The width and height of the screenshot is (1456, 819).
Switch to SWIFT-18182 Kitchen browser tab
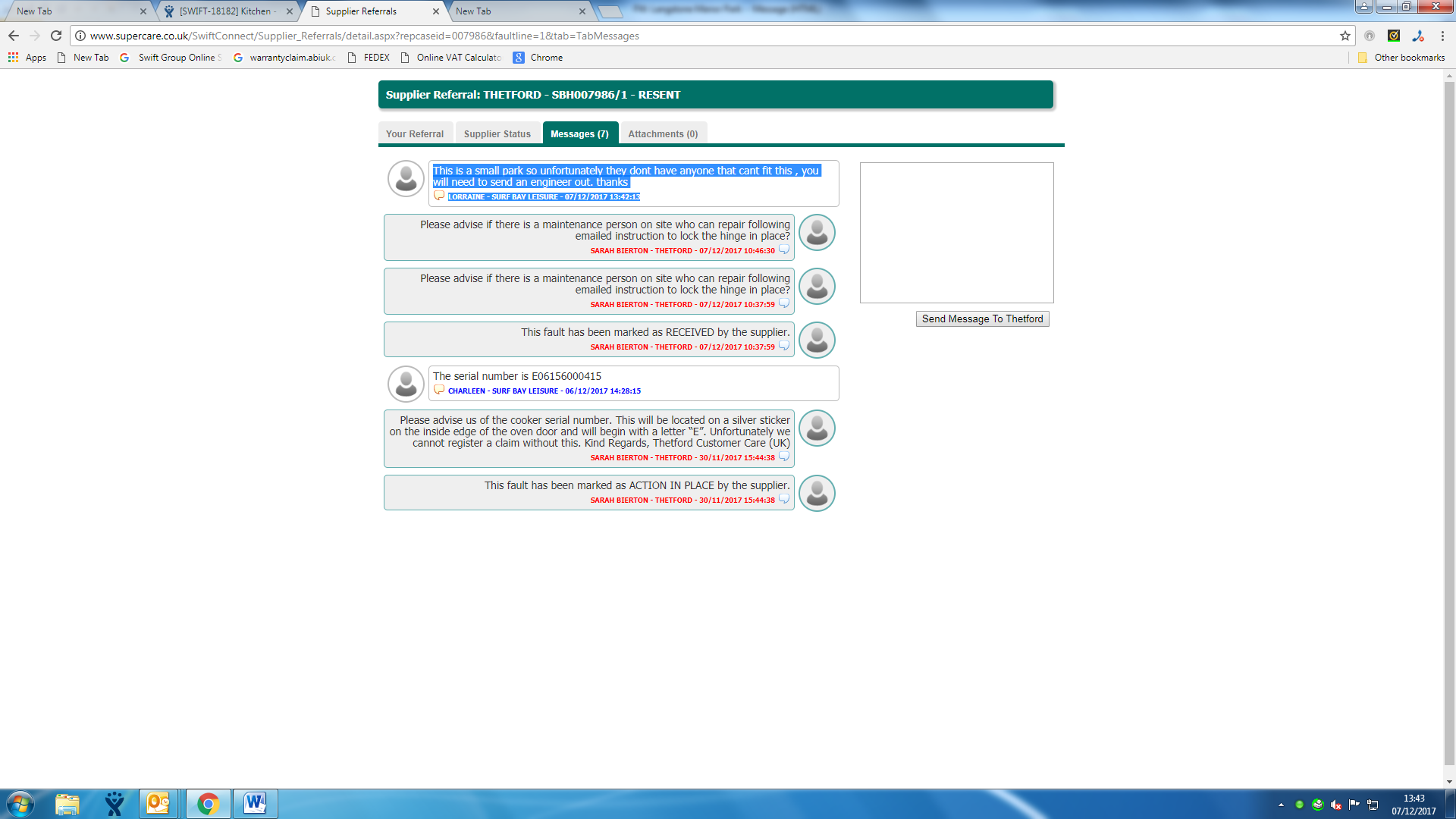227,11
